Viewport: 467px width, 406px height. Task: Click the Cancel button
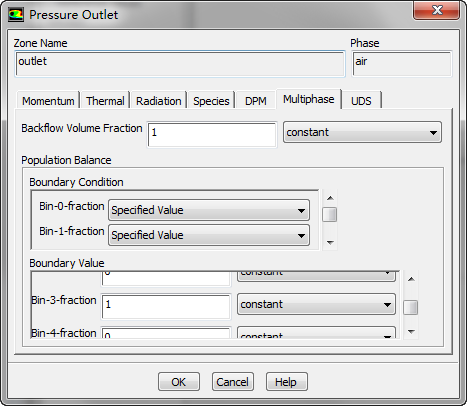coord(233,382)
